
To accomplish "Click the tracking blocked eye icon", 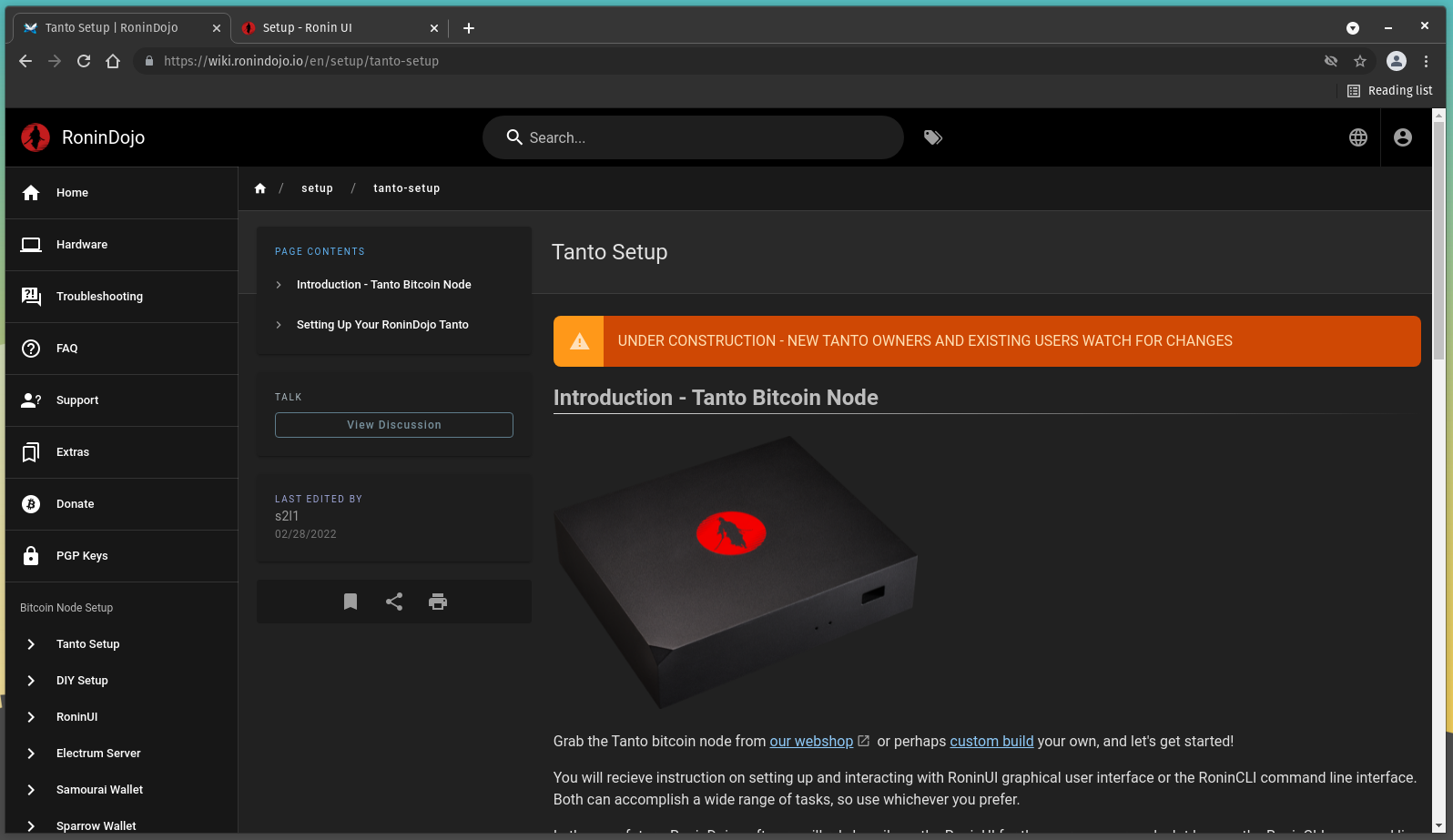I will pos(1331,61).
